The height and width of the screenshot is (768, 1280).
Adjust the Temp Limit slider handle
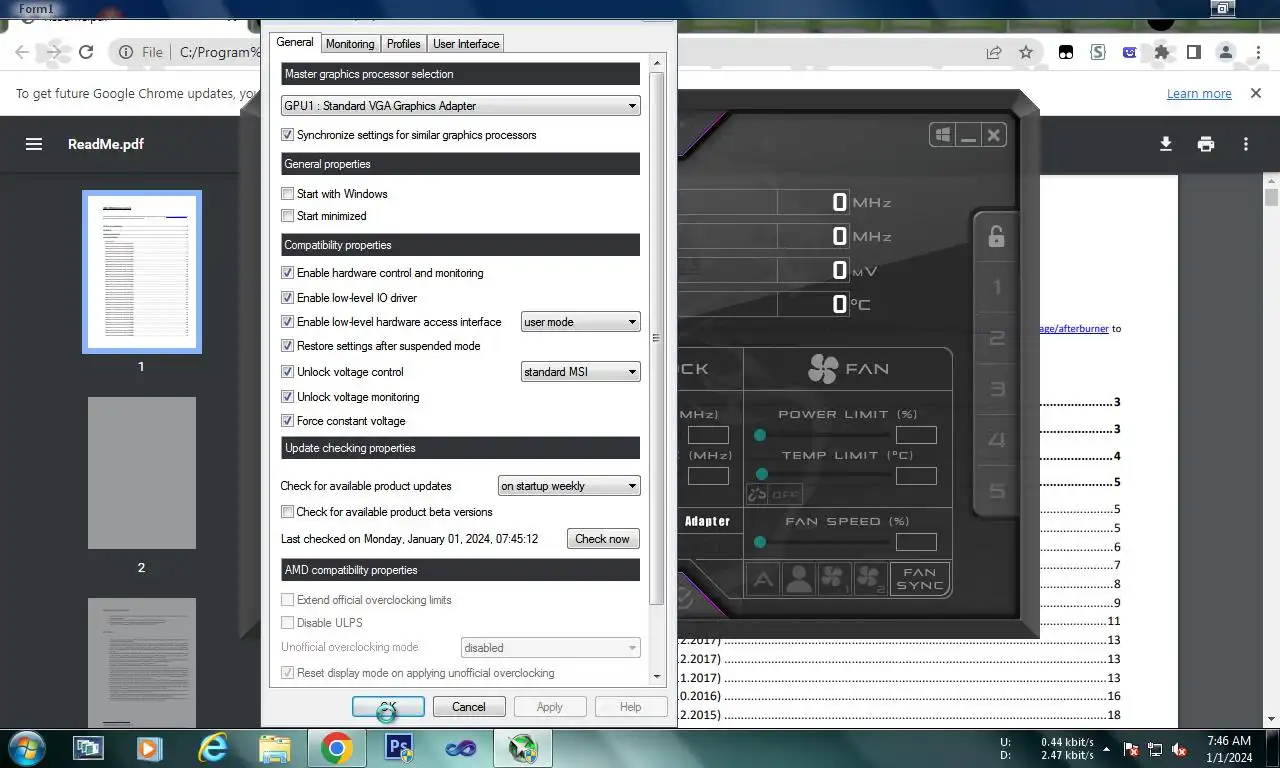tap(762, 474)
